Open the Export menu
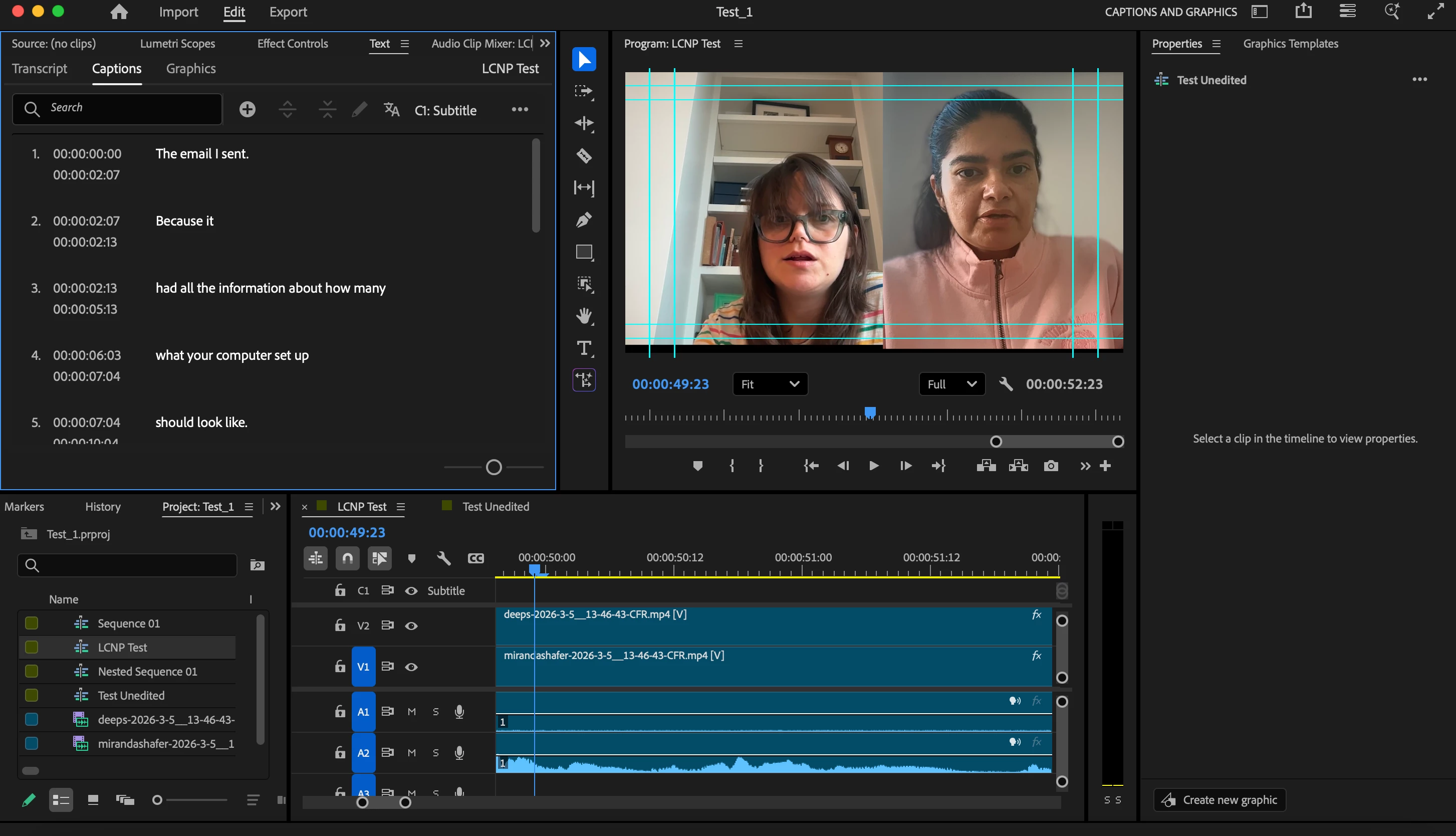The width and height of the screenshot is (1456, 836). 288,12
